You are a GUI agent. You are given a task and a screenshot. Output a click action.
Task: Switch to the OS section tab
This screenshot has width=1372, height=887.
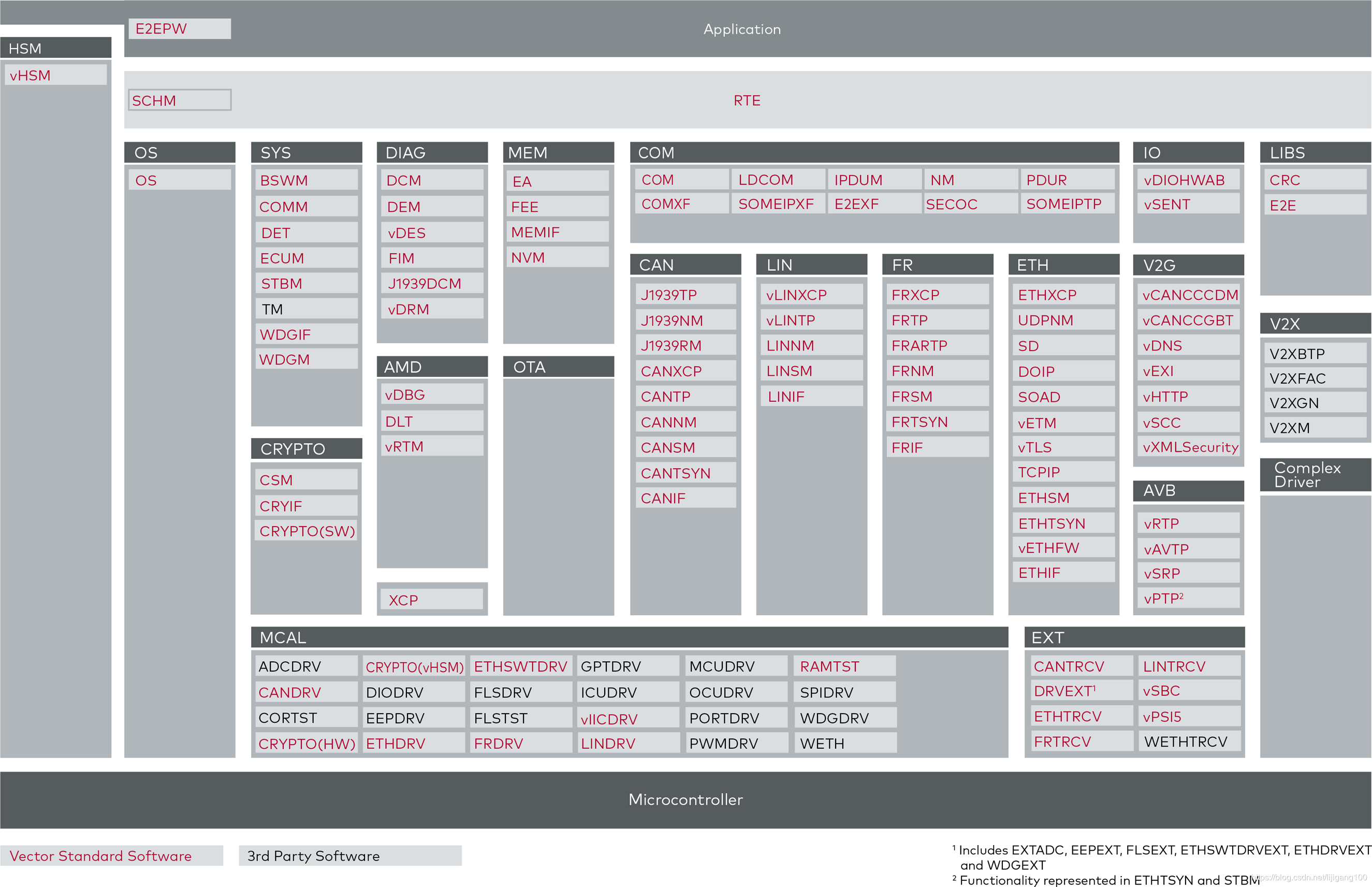(x=179, y=153)
